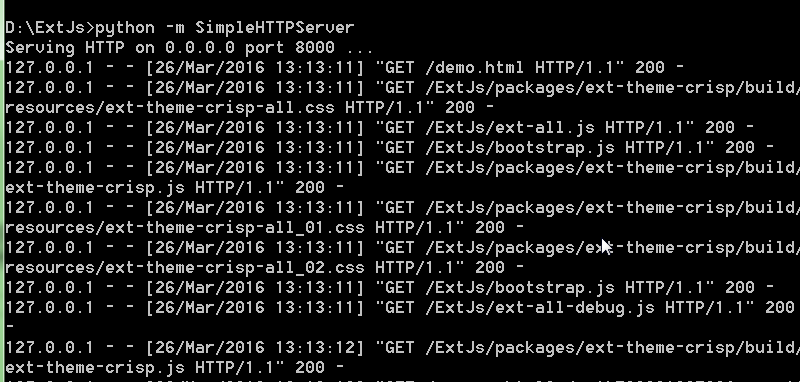Click ext-theme-crisp-all.css file name
The width and height of the screenshot is (800, 382).
[220, 108]
